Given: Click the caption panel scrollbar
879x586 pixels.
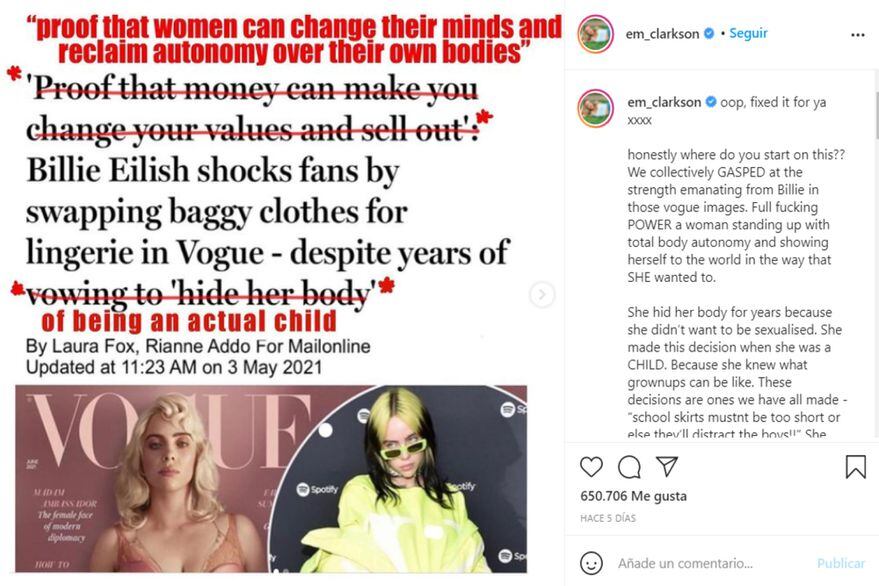Looking at the screenshot, I should click(x=876, y=107).
